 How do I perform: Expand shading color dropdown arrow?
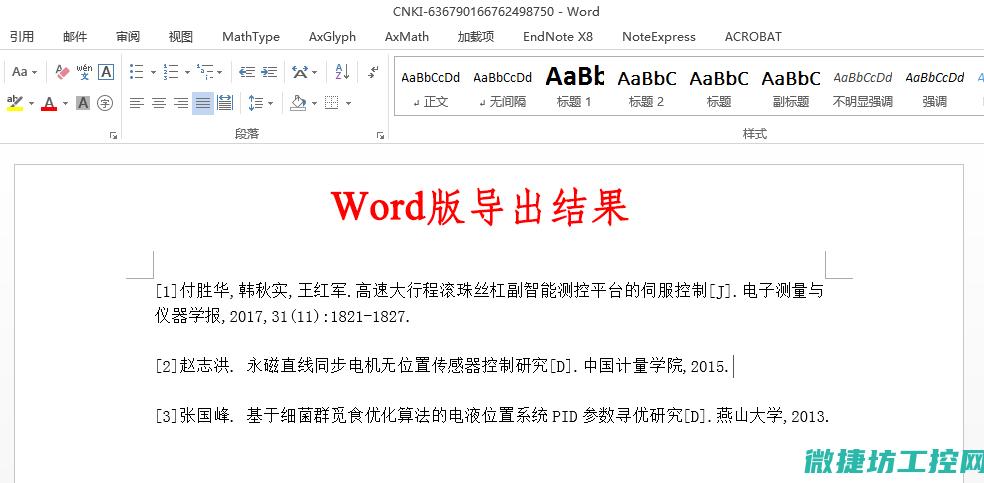[314, 104]
